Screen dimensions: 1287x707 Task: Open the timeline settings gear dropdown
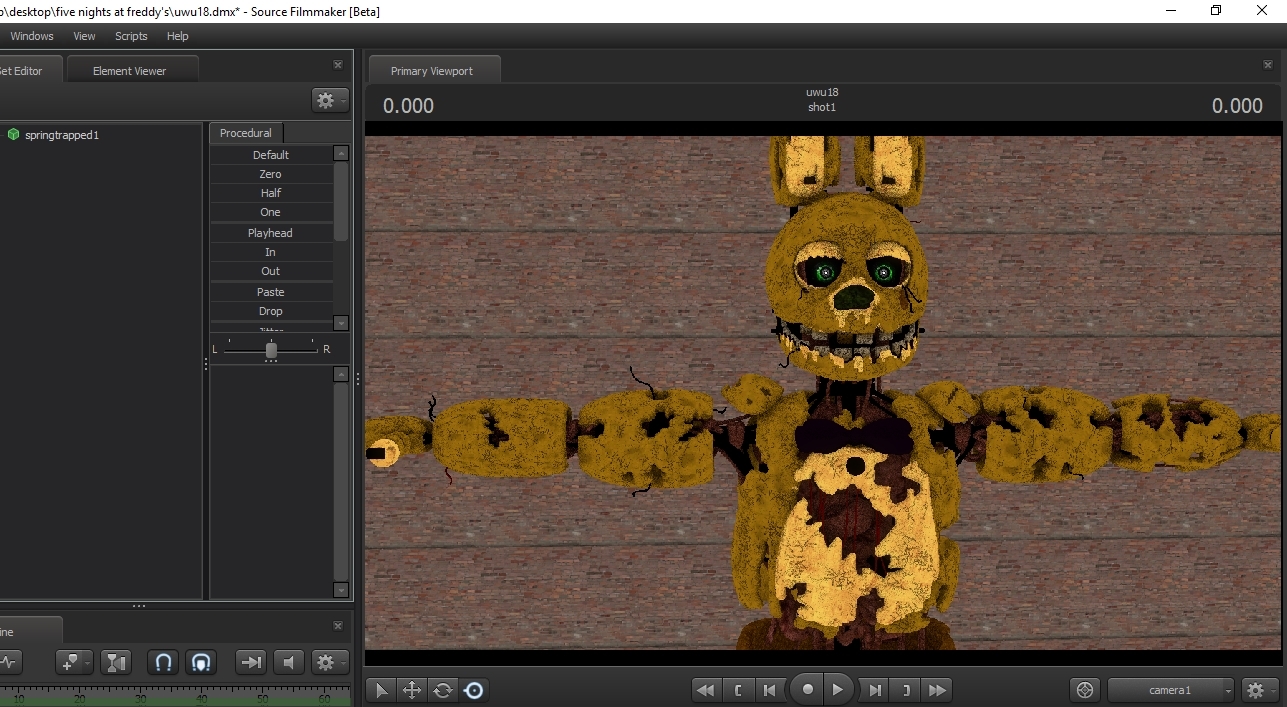pos(328,662)
